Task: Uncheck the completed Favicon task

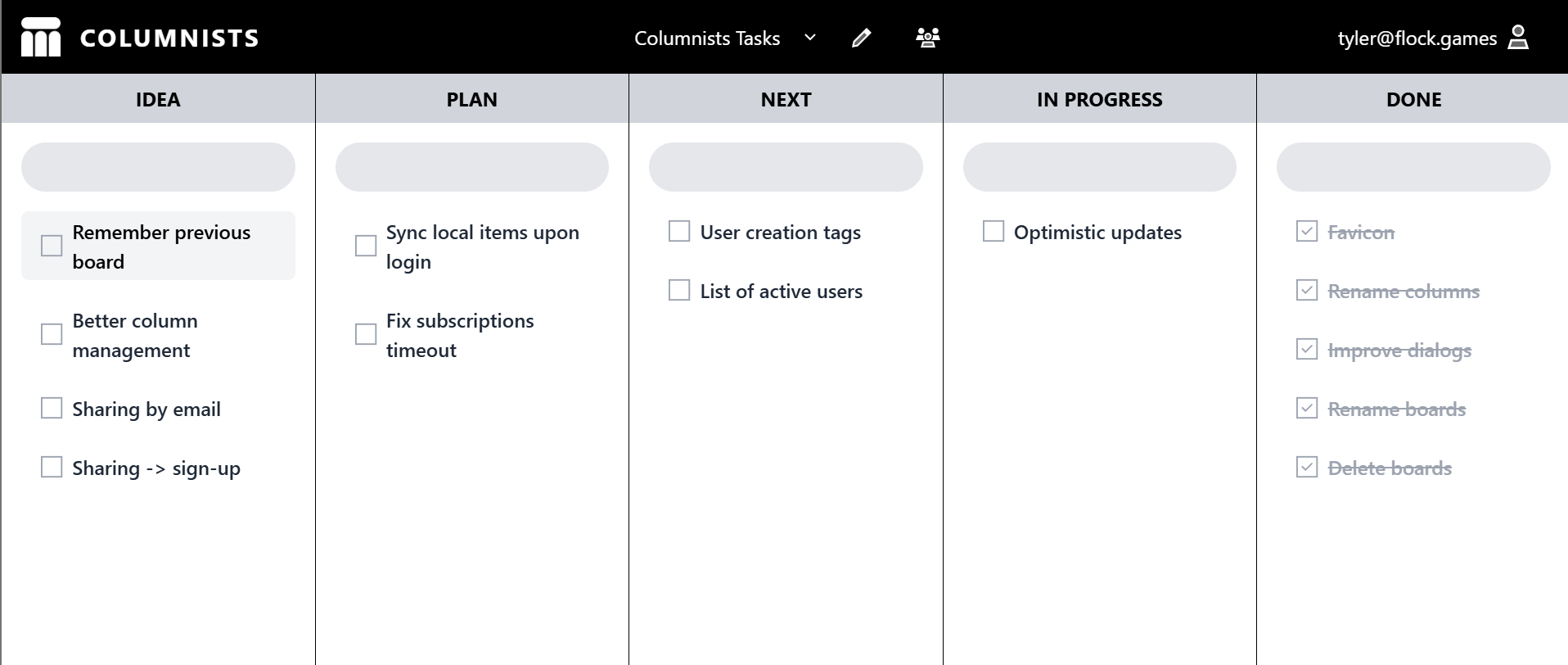Action: click(1307, 232)
